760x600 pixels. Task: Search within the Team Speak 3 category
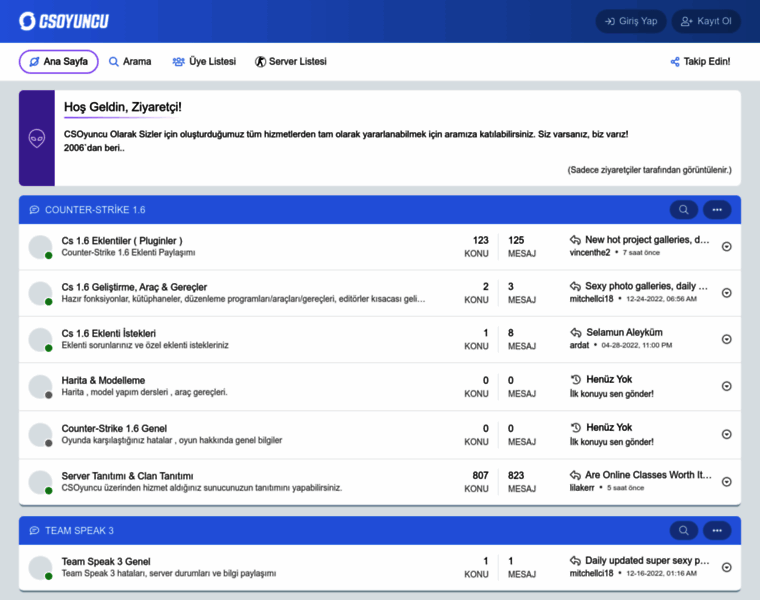click(683, 531)
